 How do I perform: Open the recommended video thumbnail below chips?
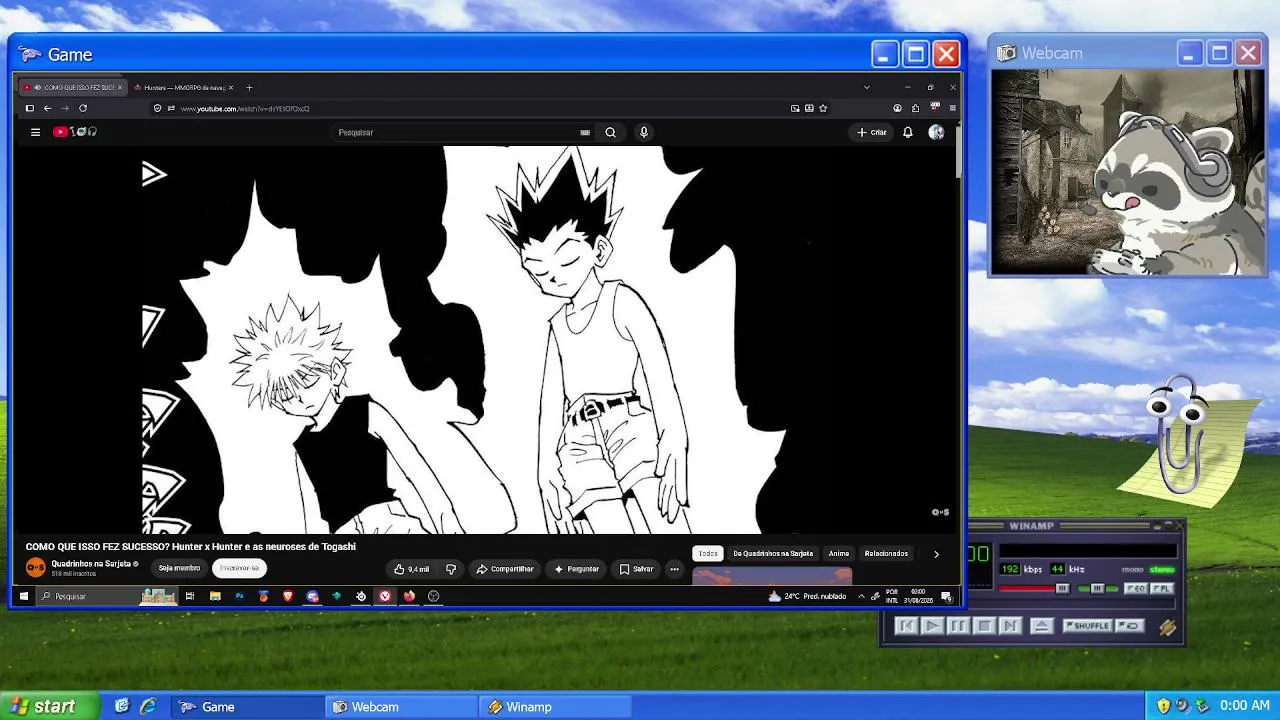point(772,576)
